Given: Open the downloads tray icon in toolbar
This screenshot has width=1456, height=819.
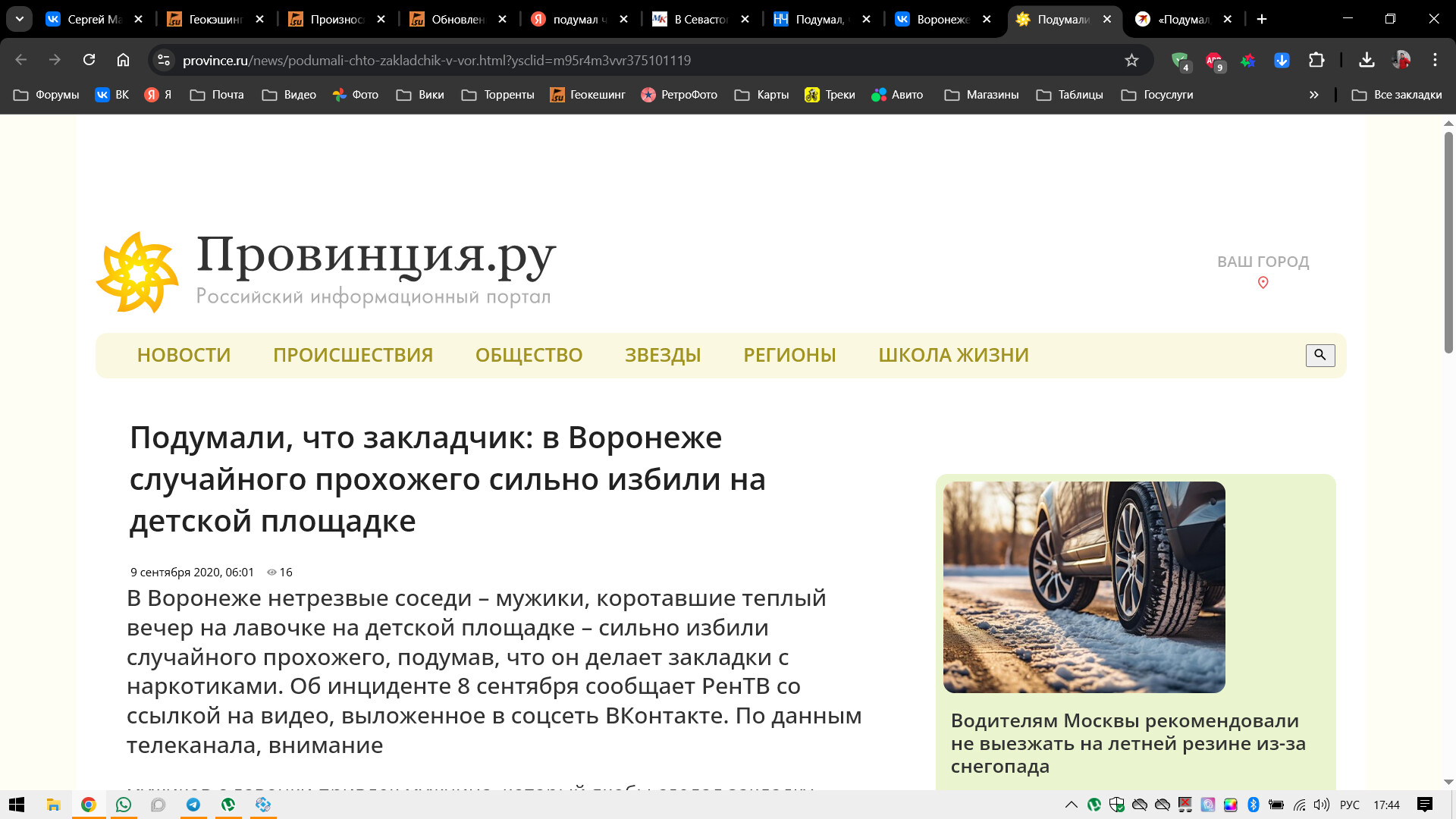Looking at the screenshot, I should (1367, 60).
